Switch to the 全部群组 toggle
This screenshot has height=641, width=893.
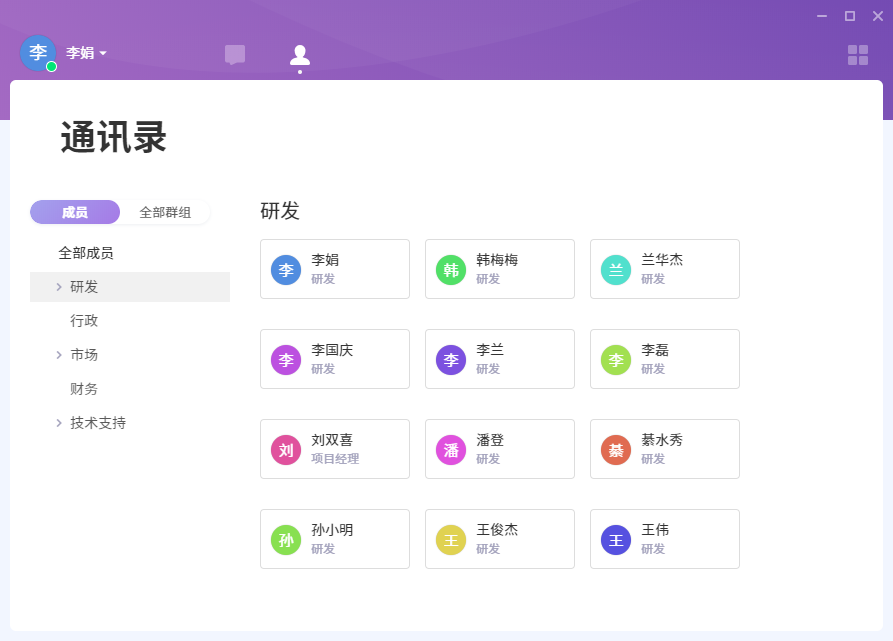point(165,212)
